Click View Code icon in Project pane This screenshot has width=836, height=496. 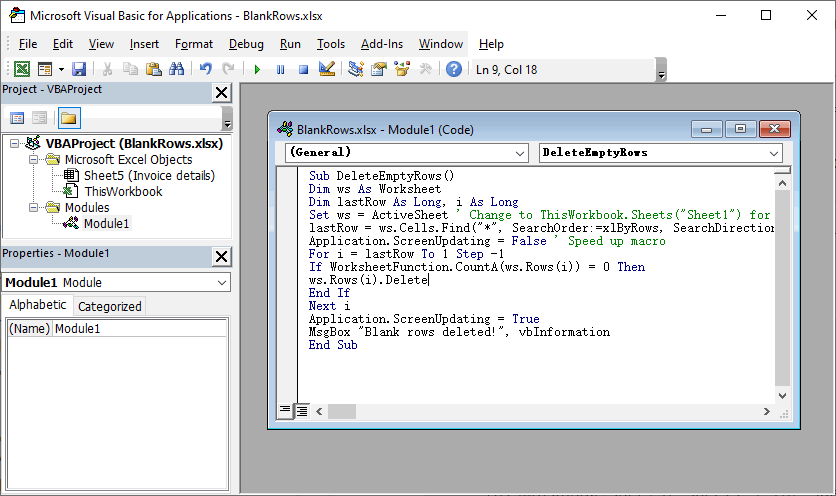(17, 118)
